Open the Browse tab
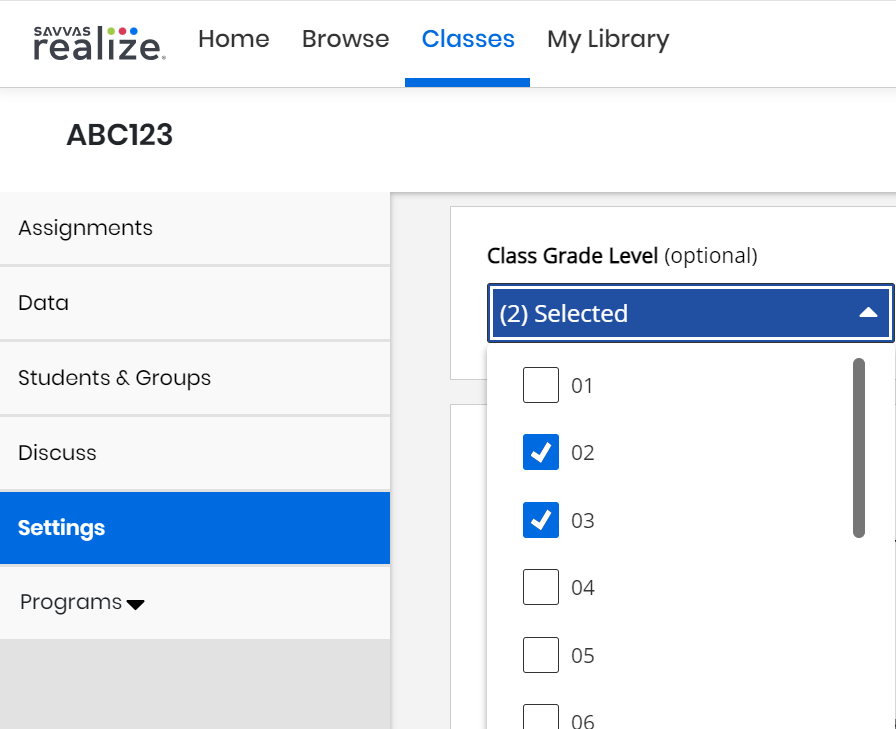 (345, 39)
